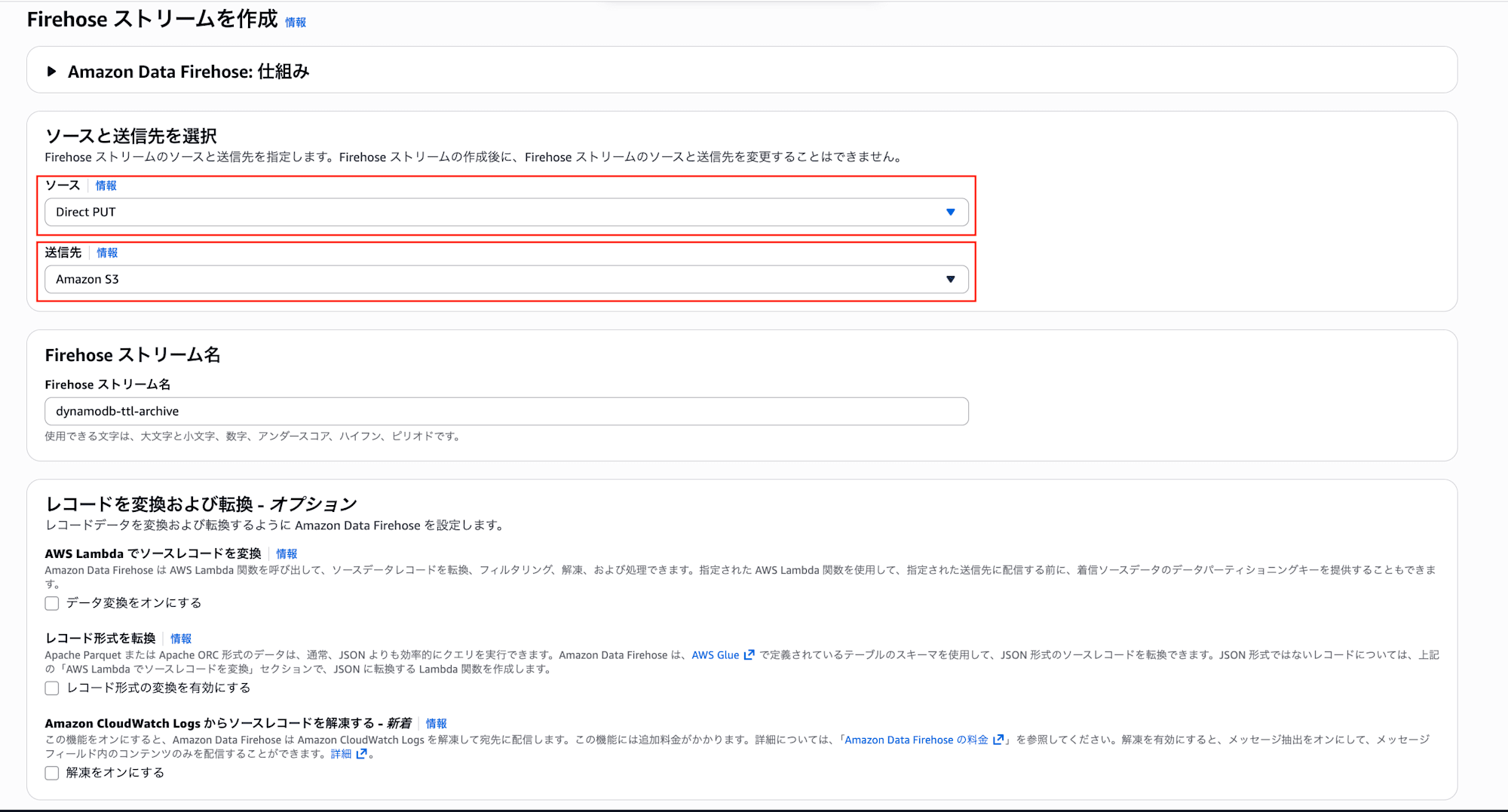Open the ソース dropdown showing Direct PUT
This screenshot has width=1508, height=812.
tap(506, 212)
